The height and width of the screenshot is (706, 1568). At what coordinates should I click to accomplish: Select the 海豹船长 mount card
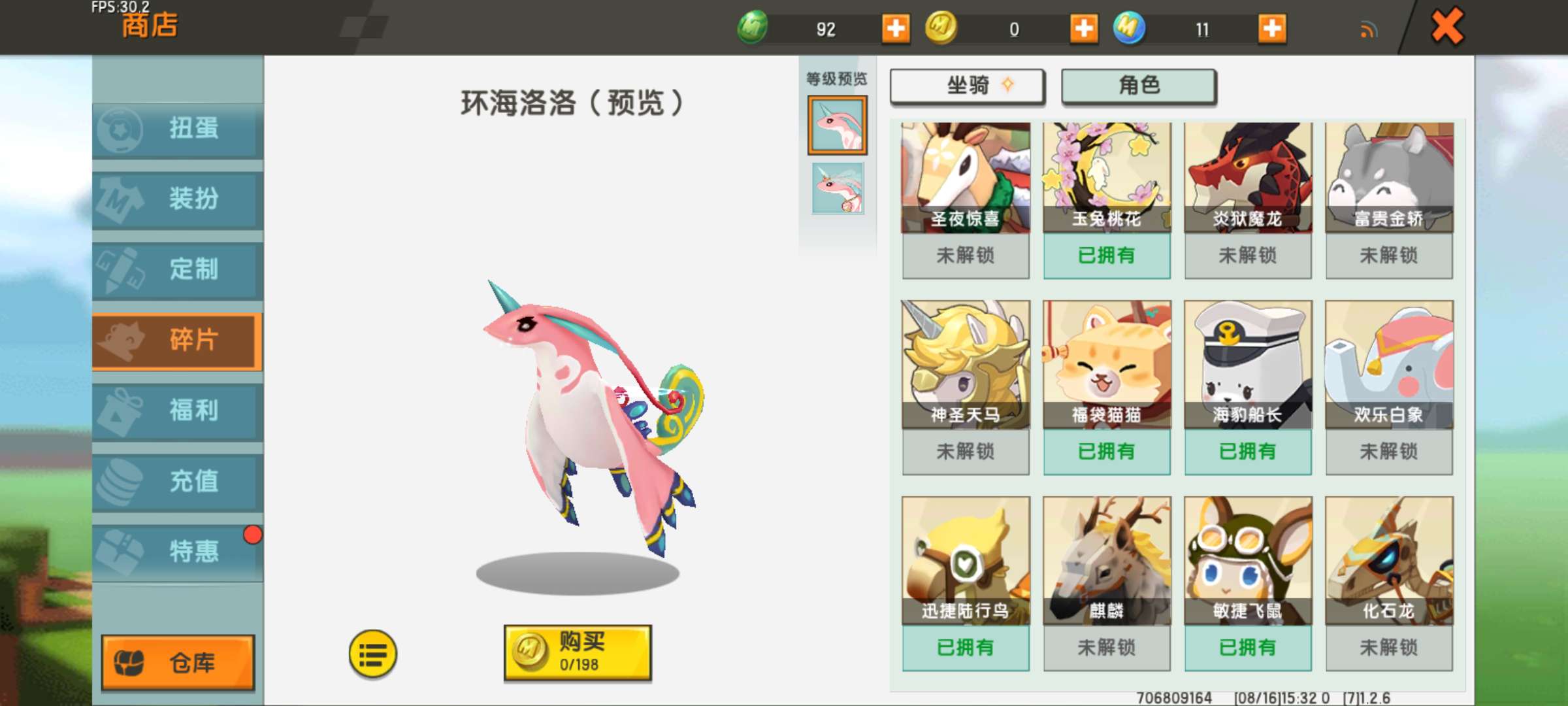pos(1248,388)
